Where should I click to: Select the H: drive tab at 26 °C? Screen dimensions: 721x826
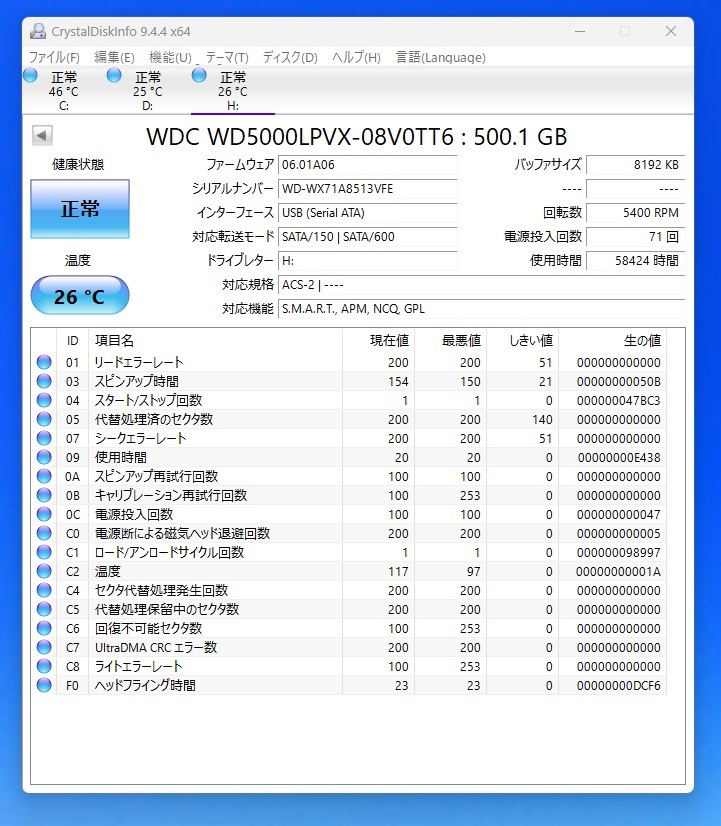233,91
